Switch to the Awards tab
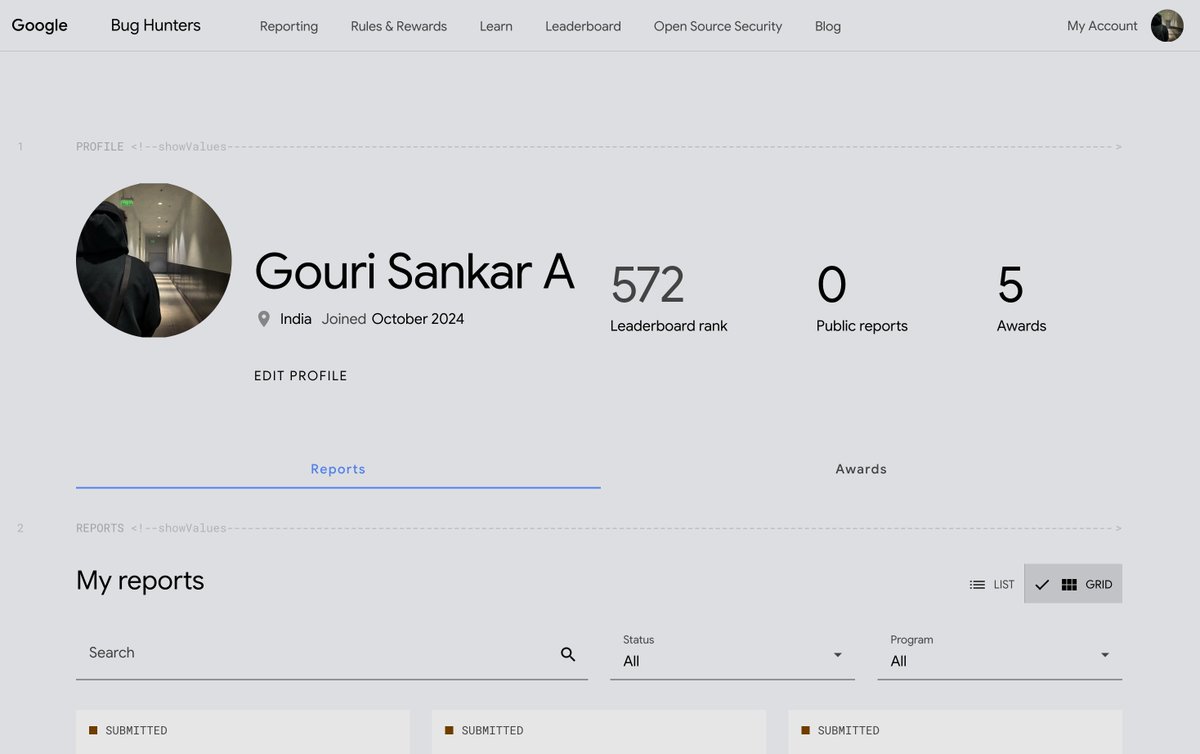The width and height of the screenshot is (1200, 754). [861, 469]
